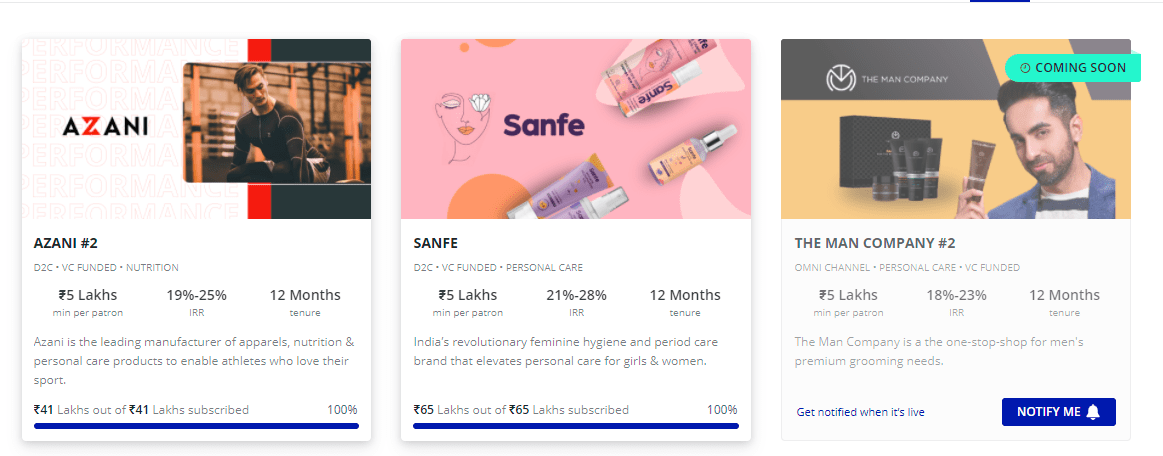Click the Azani company description text
This screenshot has height=456, width=1163.
pyautogui.click(x=192, y=361)
